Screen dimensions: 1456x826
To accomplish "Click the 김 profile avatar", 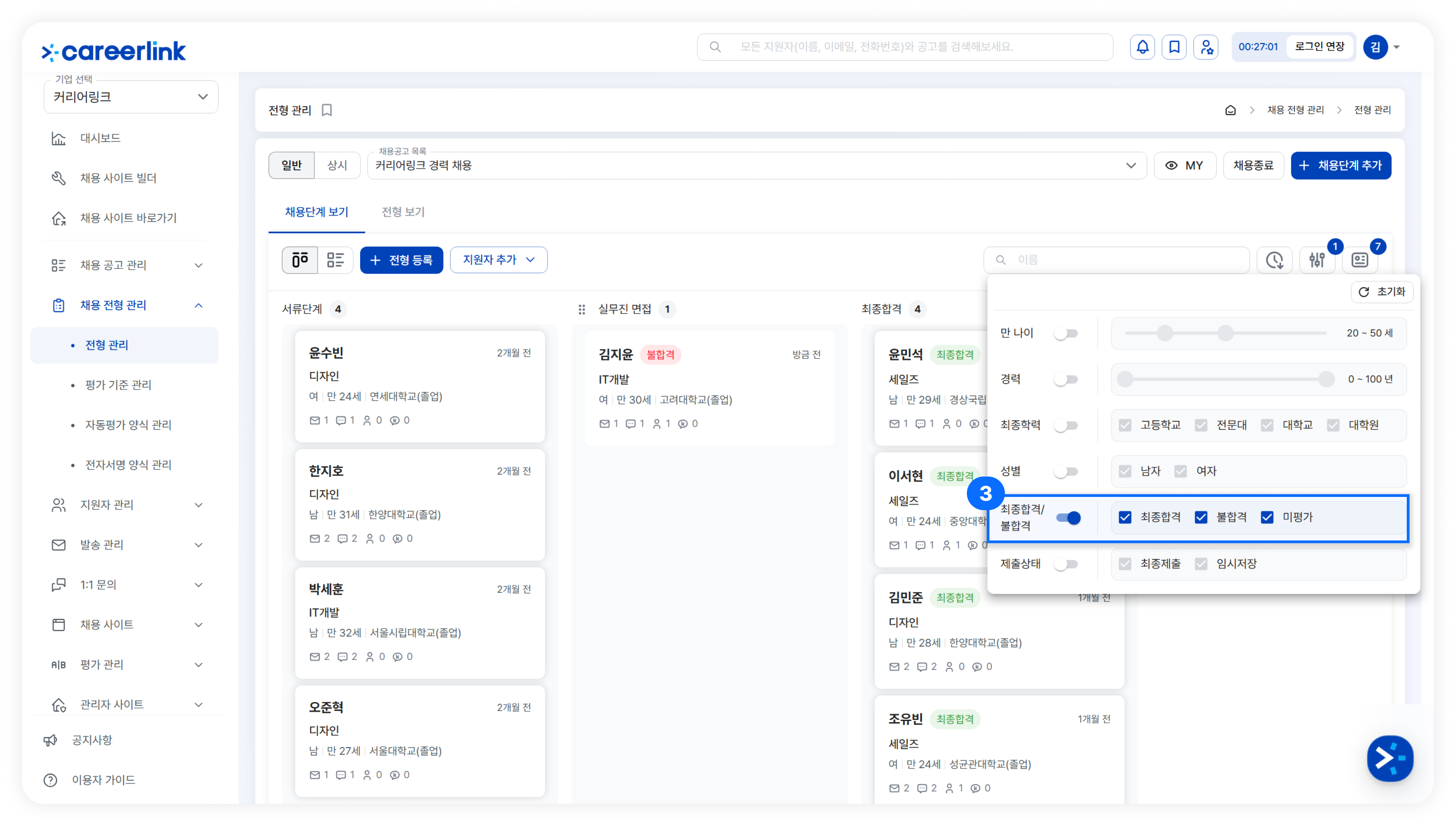I will (1375, 47).
